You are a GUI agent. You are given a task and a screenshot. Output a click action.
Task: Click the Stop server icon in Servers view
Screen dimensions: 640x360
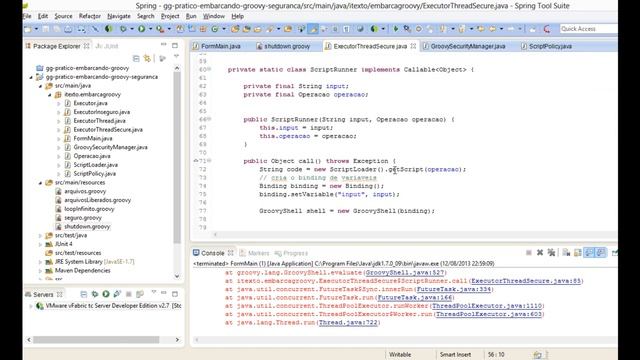pyautogui.click(x=129, y=294)
